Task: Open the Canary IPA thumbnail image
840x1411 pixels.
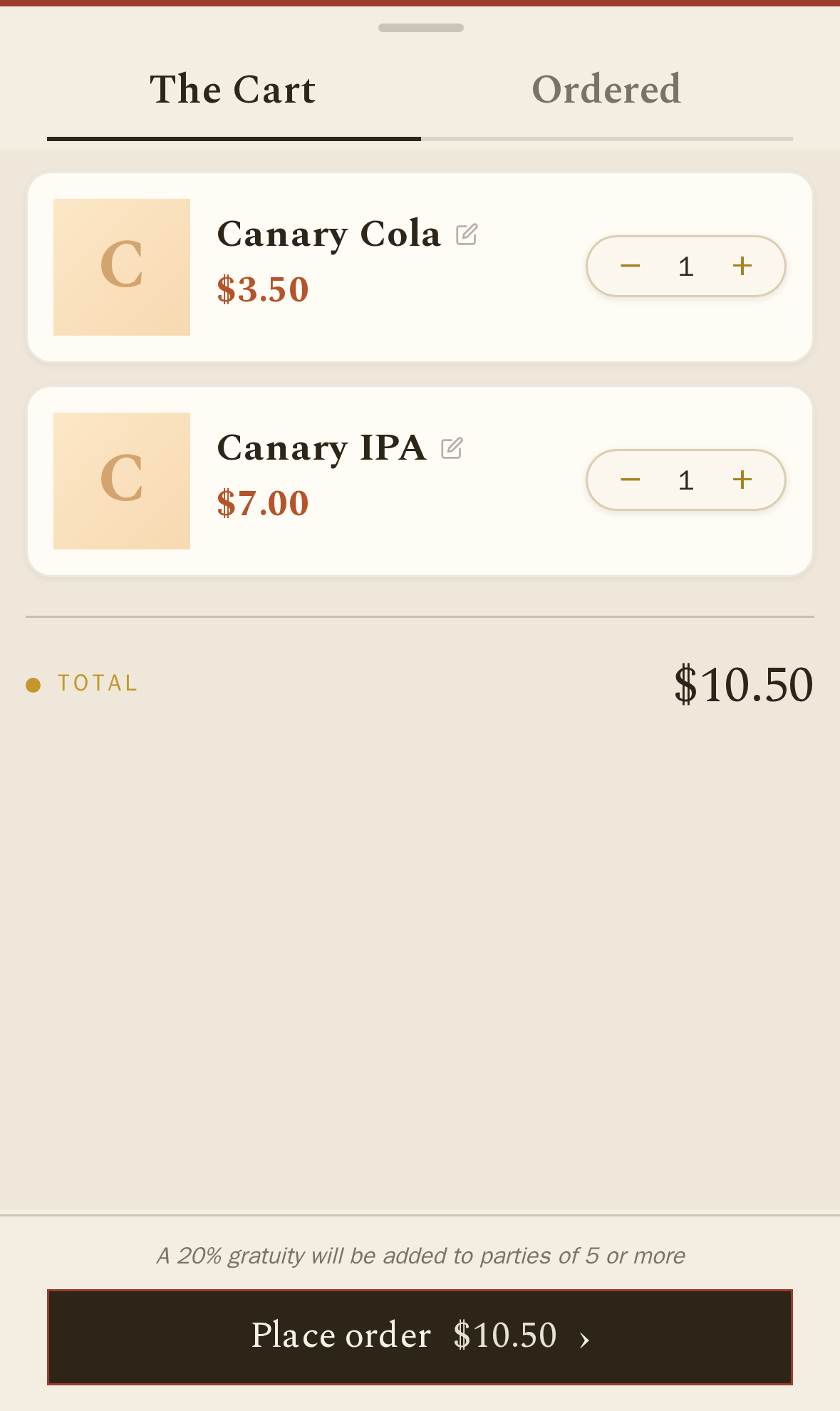Action: (x=122, y=481)
